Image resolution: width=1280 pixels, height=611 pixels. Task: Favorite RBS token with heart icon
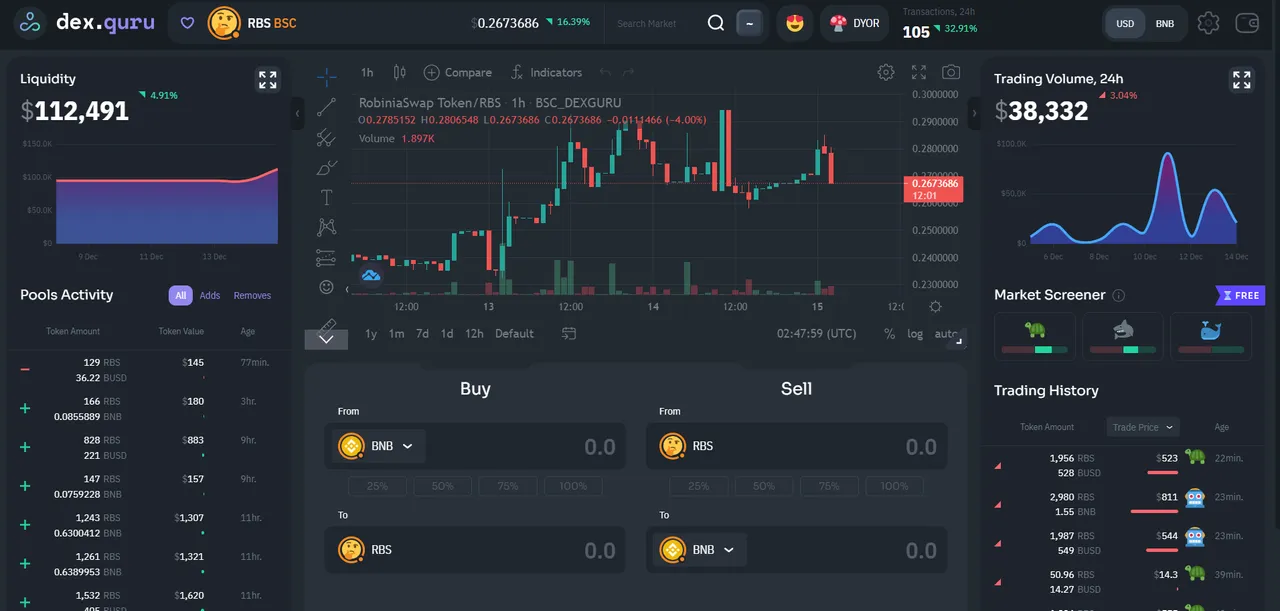[x=187, y=23]
